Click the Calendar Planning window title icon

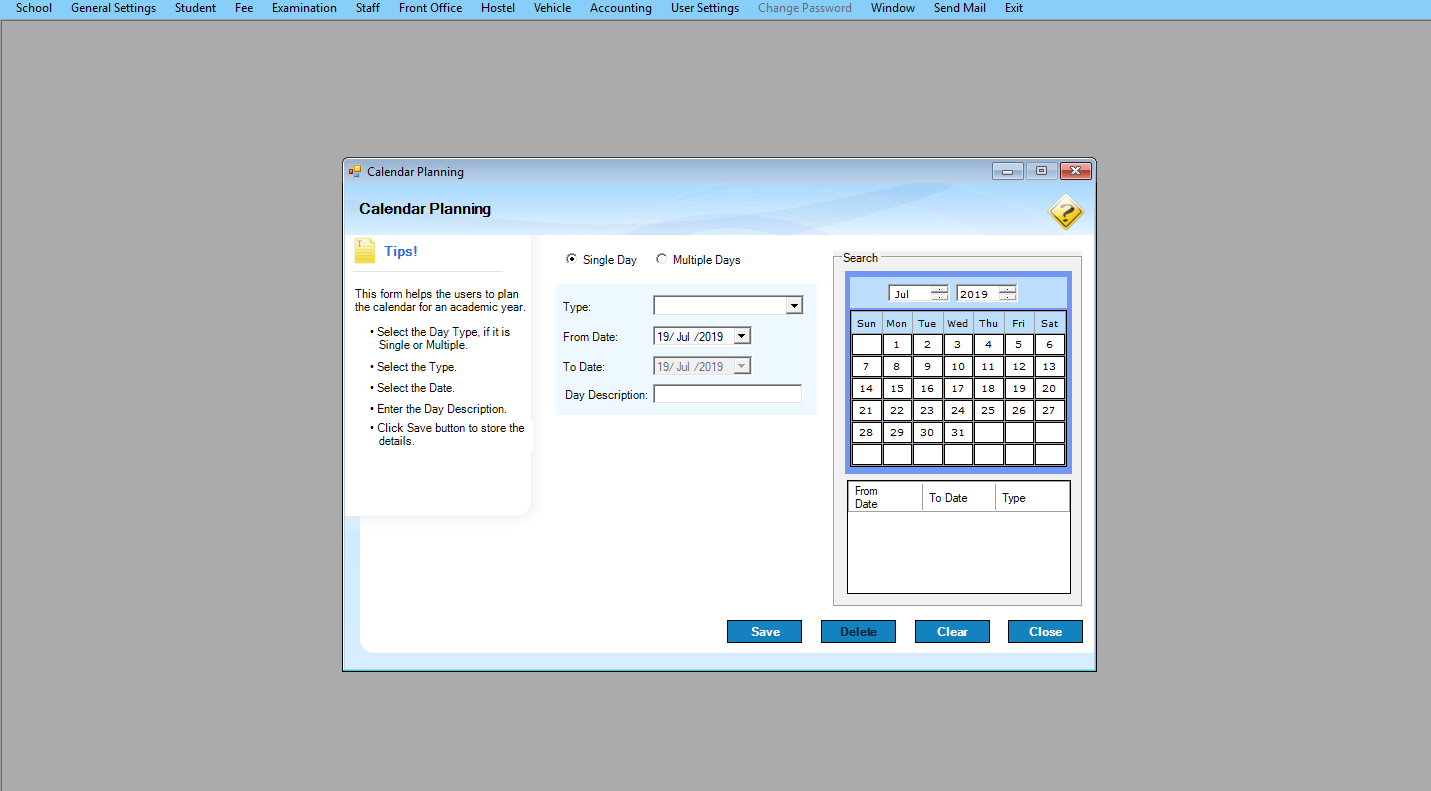[354, 172]
